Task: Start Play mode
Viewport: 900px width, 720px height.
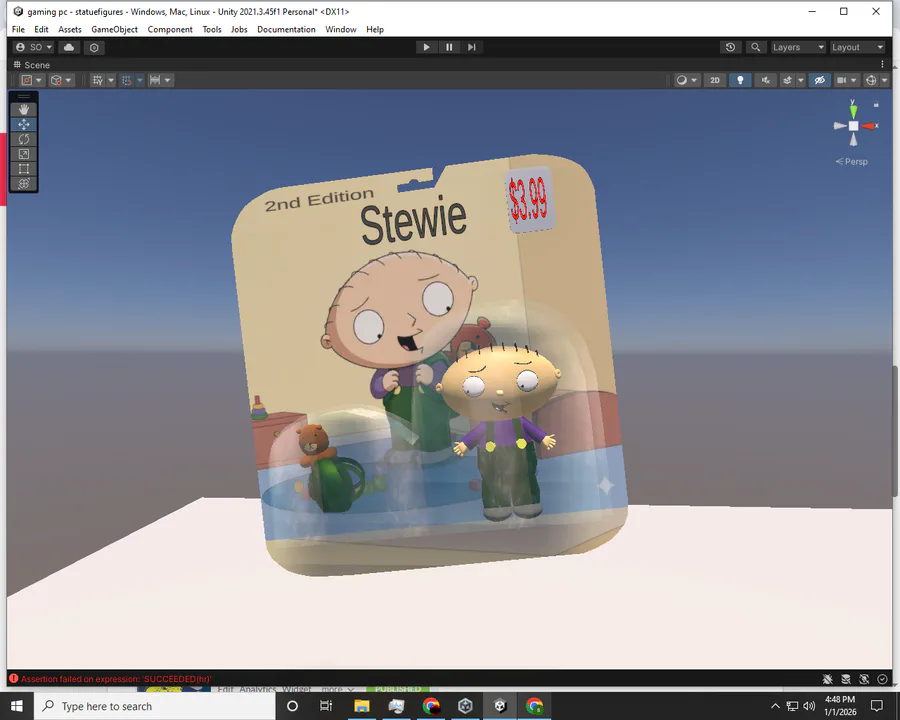Action: pos(426,47)
